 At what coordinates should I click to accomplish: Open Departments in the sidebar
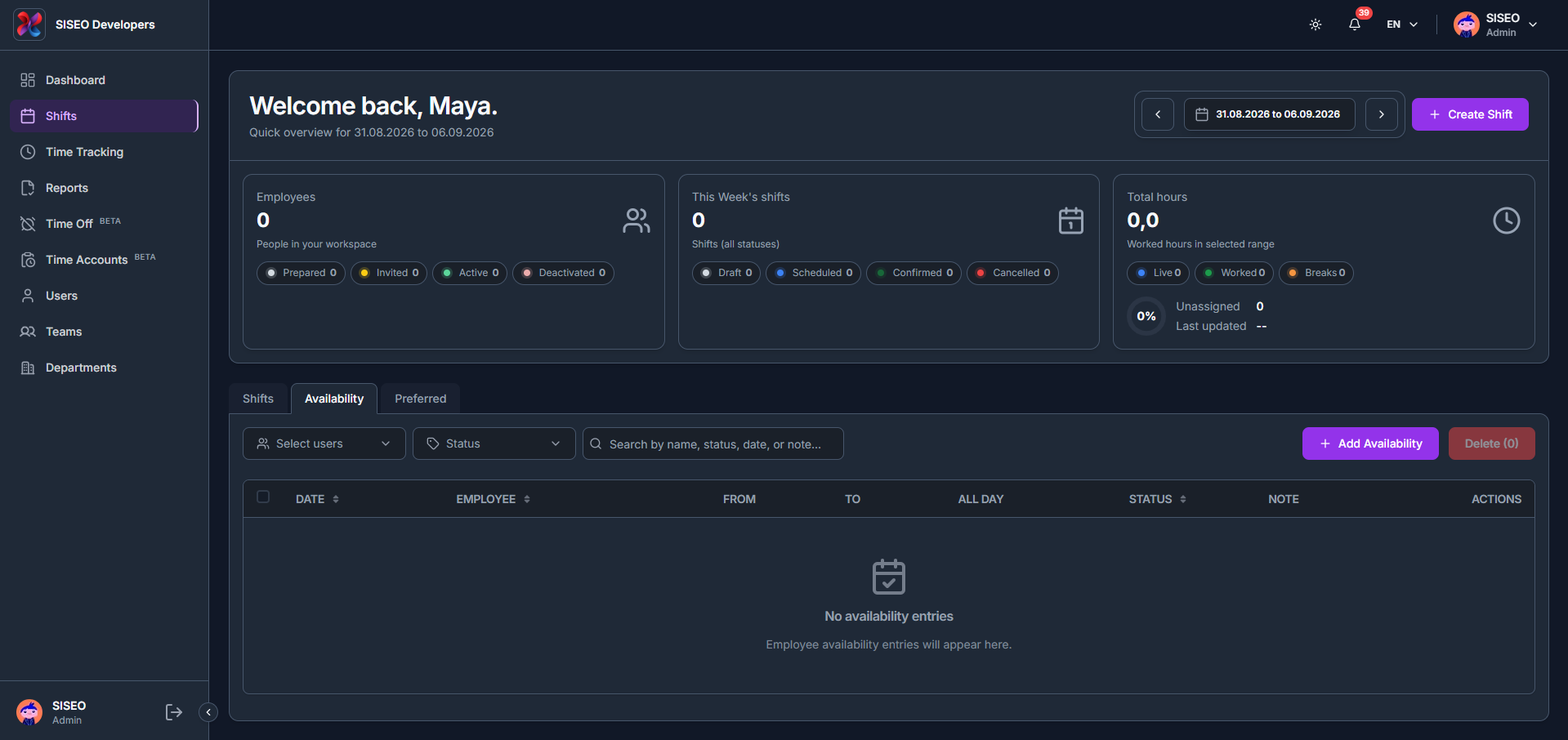click(105, 368)
